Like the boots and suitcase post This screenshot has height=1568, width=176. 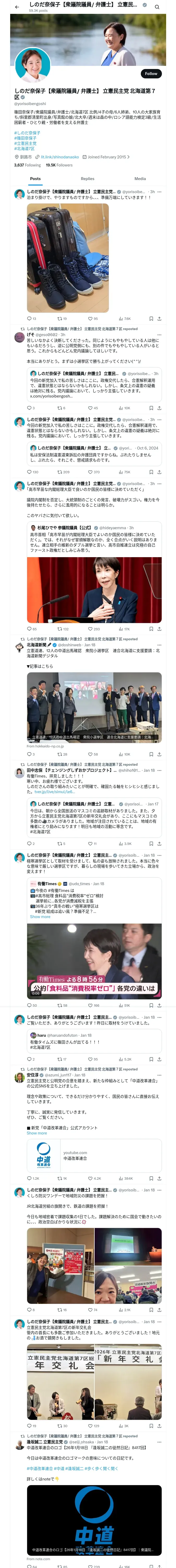92,318
